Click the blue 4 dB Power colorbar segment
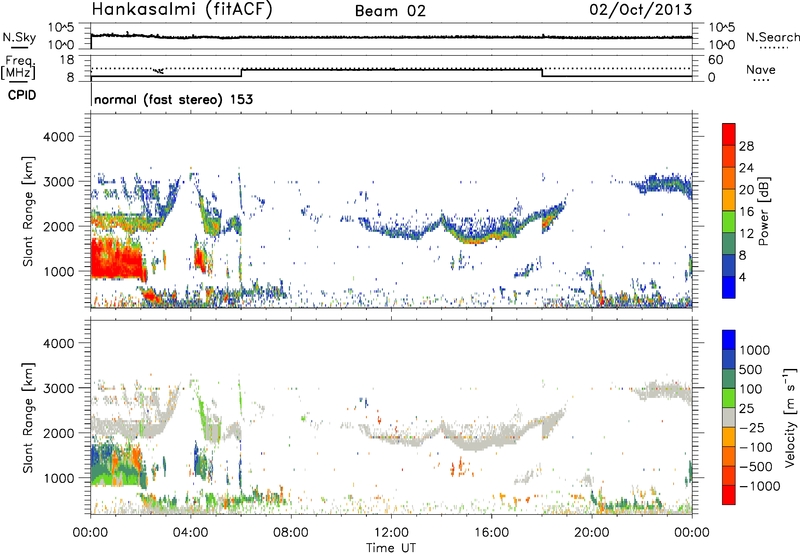Viewport: 800px width, 554px height. (729, 287)
